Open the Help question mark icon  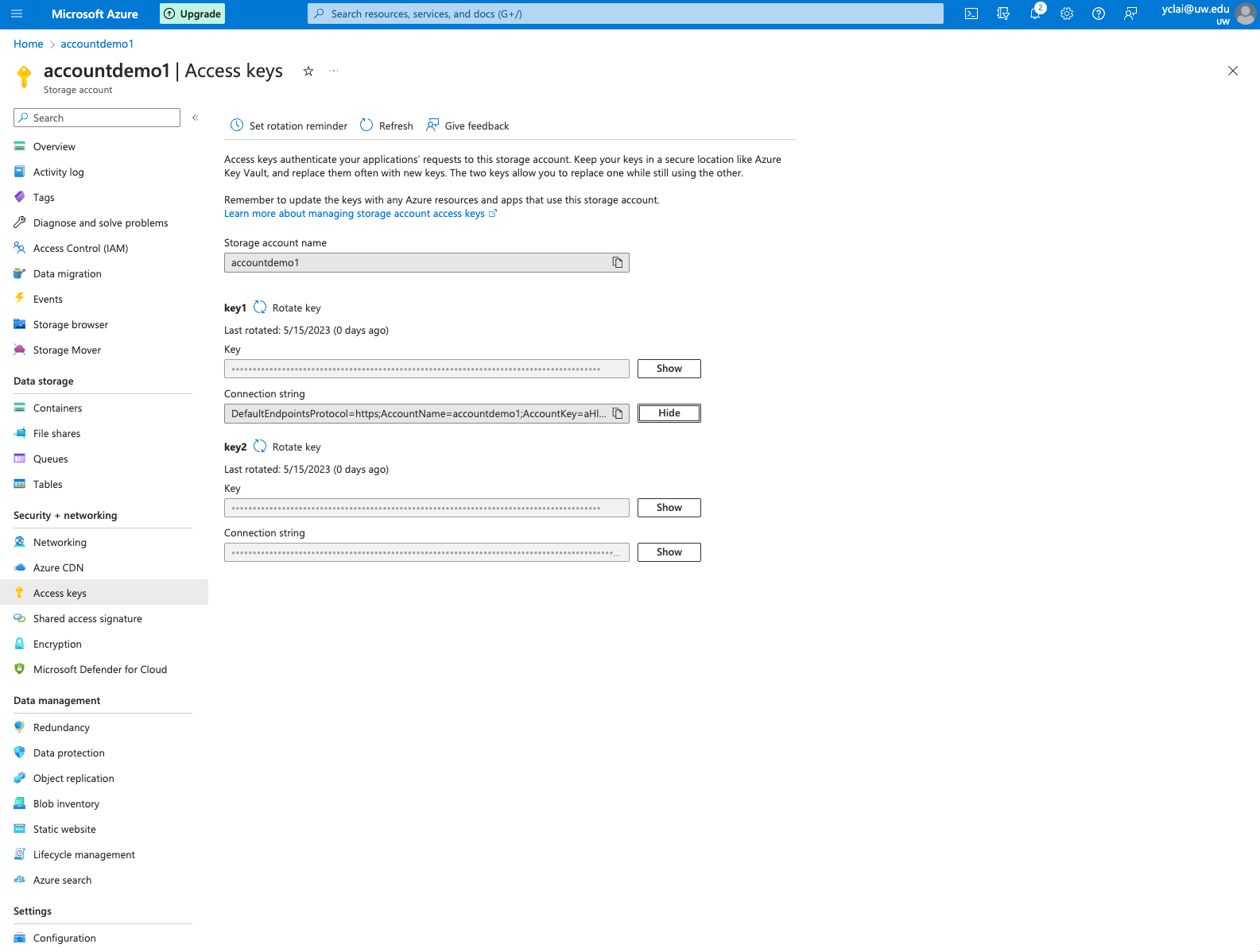coord(1099,14)
